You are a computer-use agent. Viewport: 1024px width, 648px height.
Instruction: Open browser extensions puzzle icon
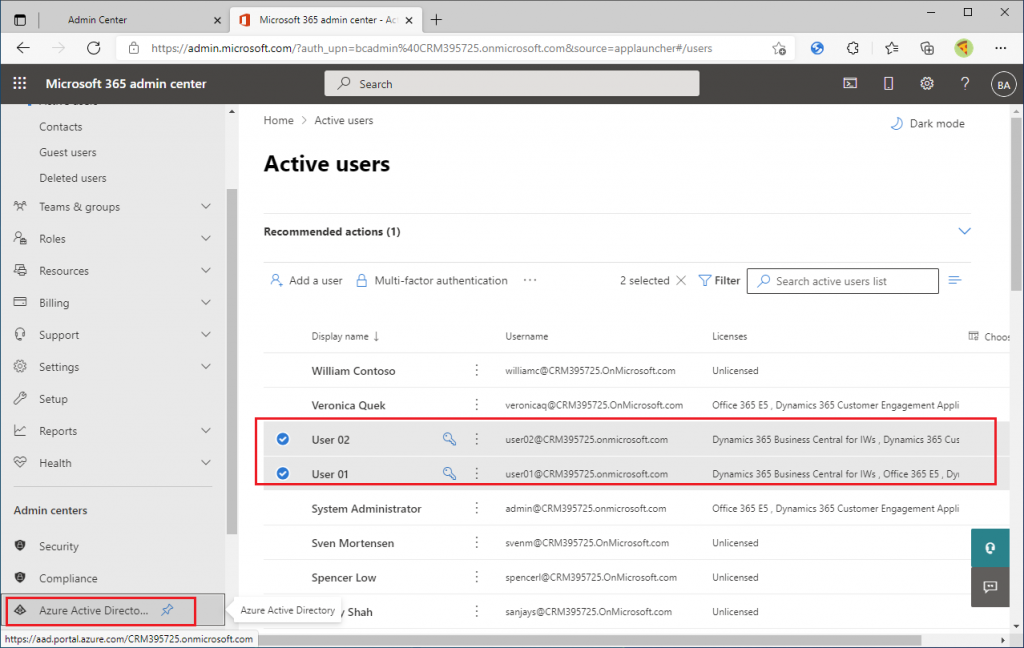[852, 48]
